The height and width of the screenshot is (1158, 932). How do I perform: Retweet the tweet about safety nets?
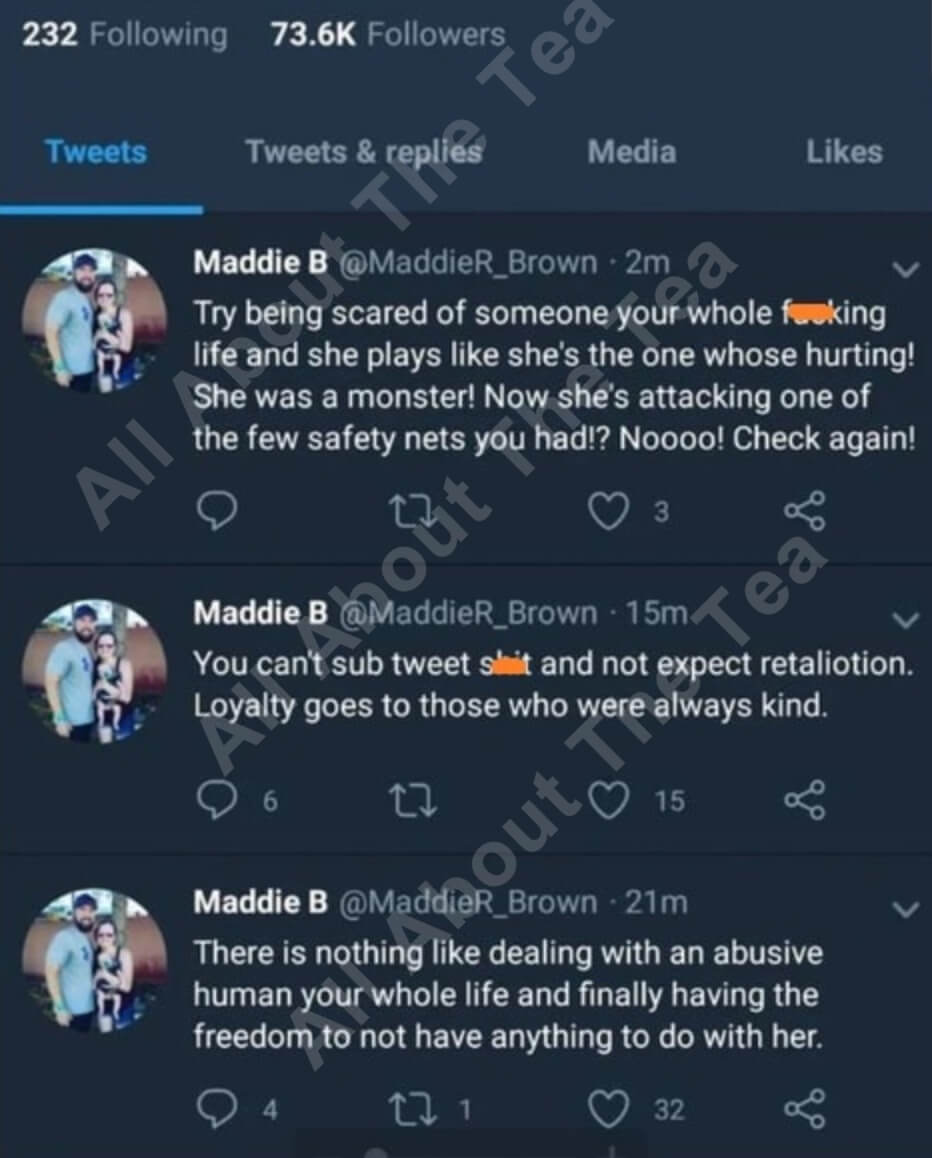411,512
